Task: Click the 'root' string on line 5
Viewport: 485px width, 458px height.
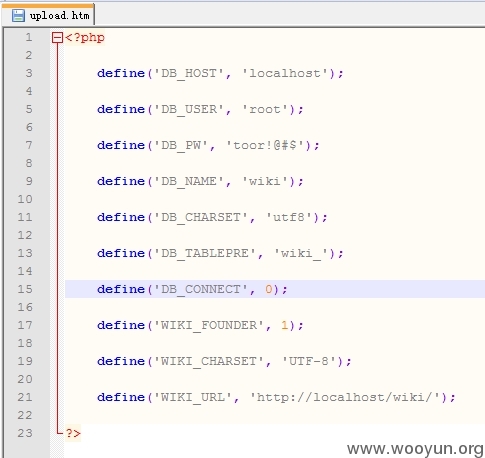Action: [x=265, y=109]
